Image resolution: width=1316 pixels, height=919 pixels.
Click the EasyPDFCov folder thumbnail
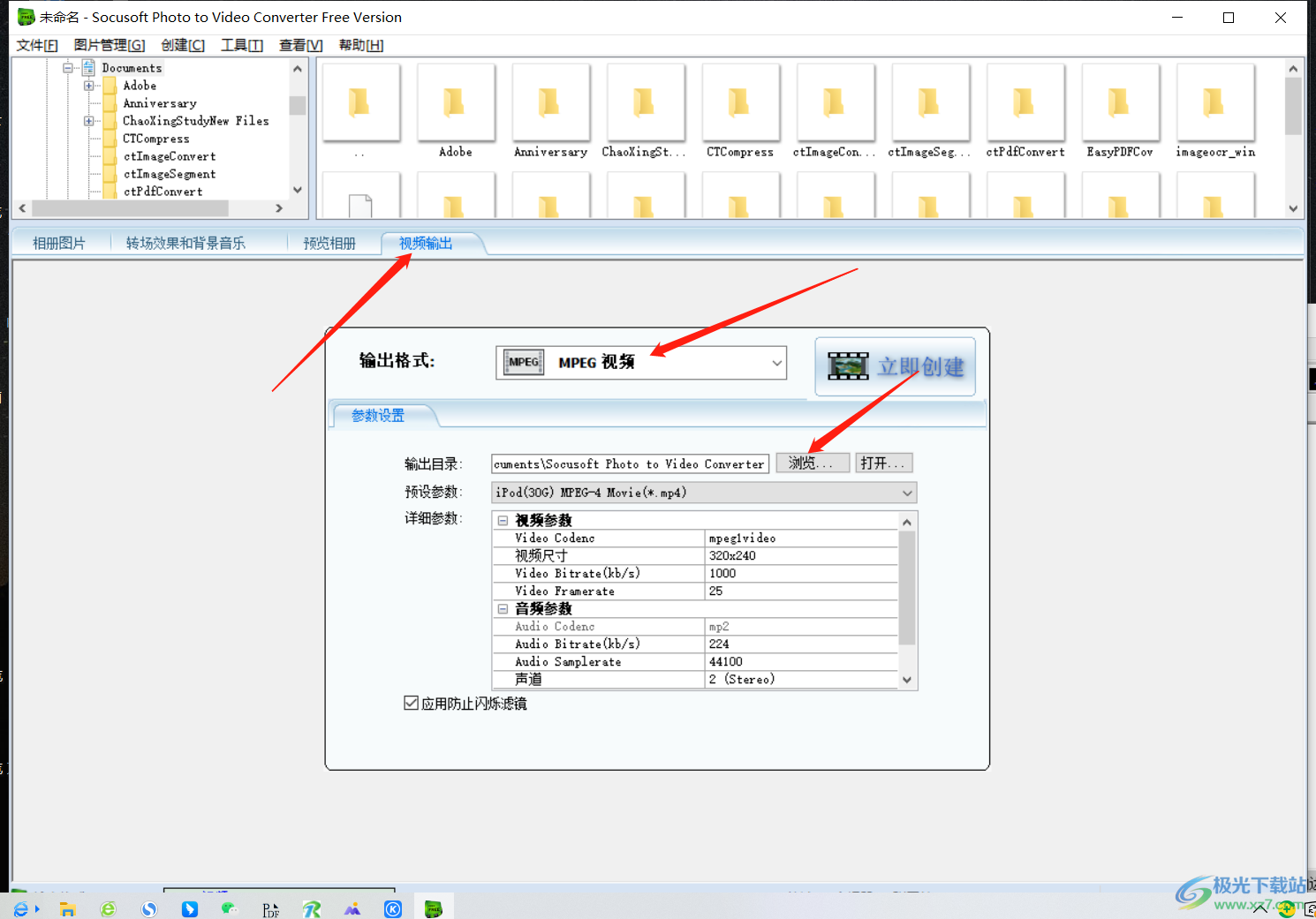1121,103
